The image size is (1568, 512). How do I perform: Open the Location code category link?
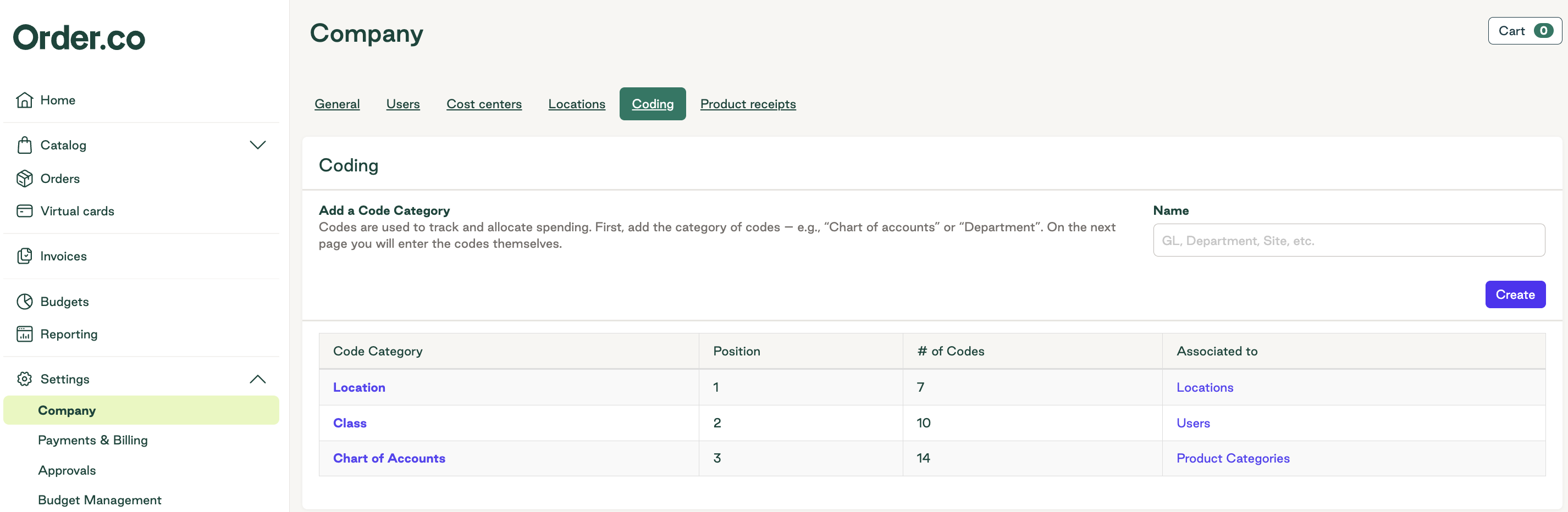click(x=359, y=387)
